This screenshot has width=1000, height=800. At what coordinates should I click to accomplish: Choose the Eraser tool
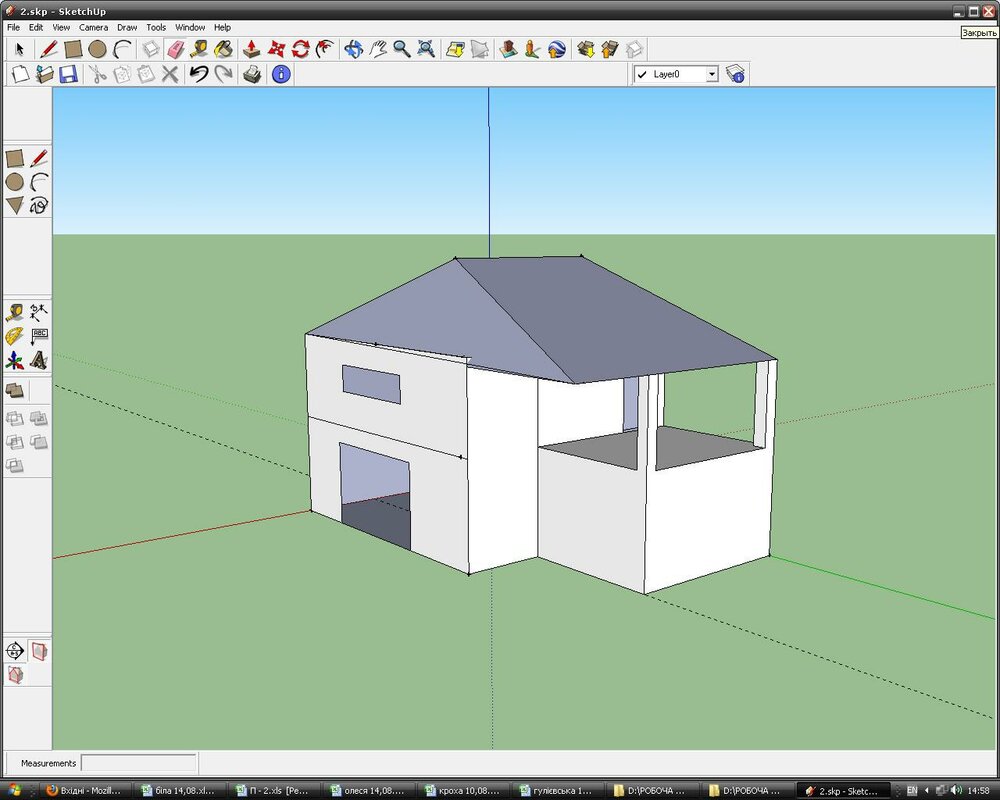(x=175, y=49)
